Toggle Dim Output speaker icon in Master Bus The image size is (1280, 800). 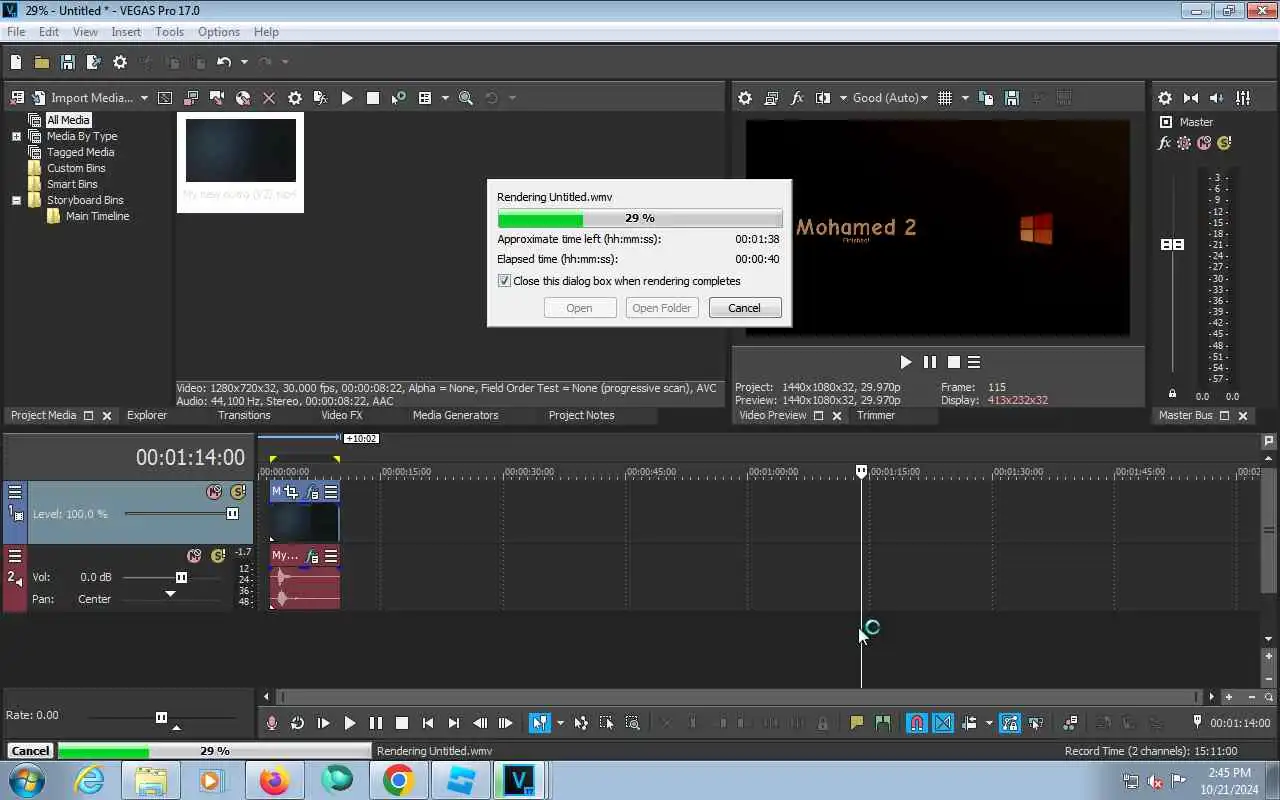click(x=1217, y=98)
